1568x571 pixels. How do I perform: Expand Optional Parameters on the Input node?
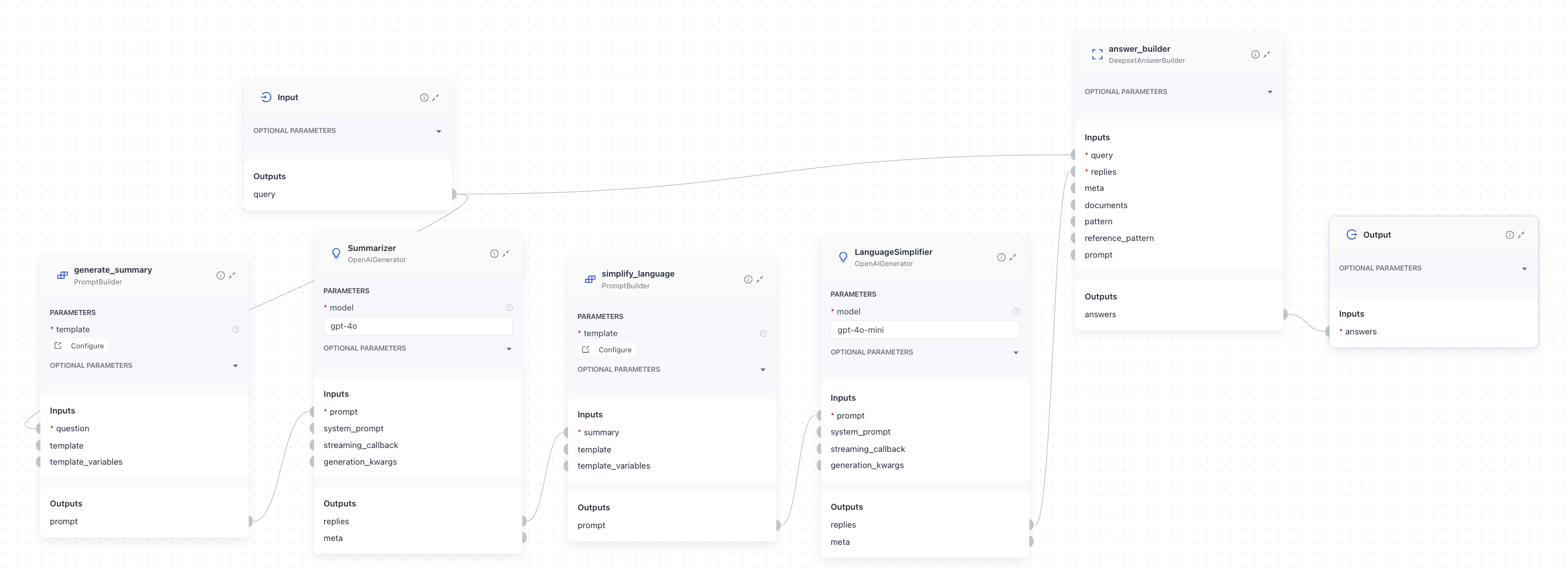(439, 131)
